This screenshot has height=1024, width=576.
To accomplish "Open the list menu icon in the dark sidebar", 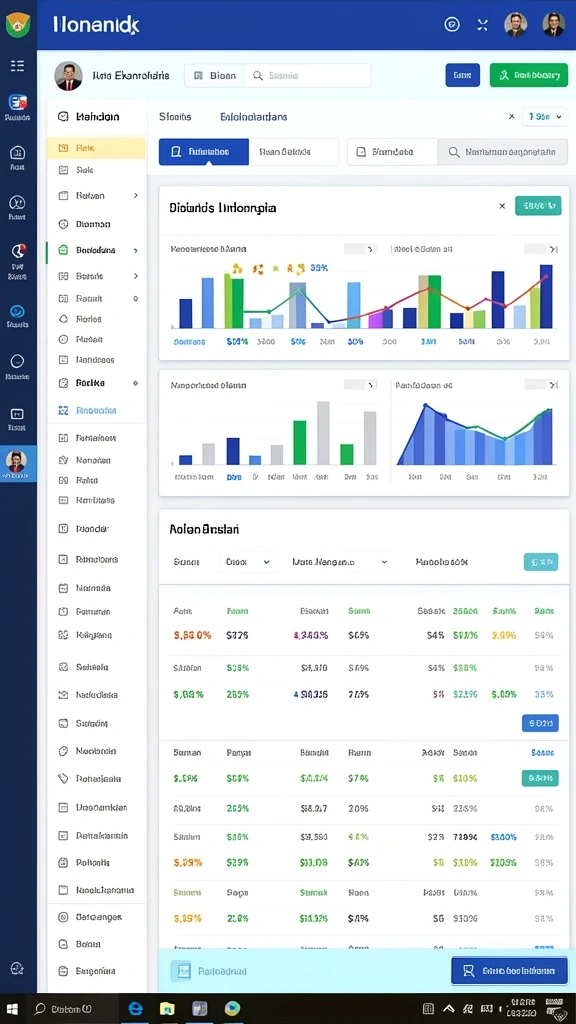I will click(x=18, y=65).
